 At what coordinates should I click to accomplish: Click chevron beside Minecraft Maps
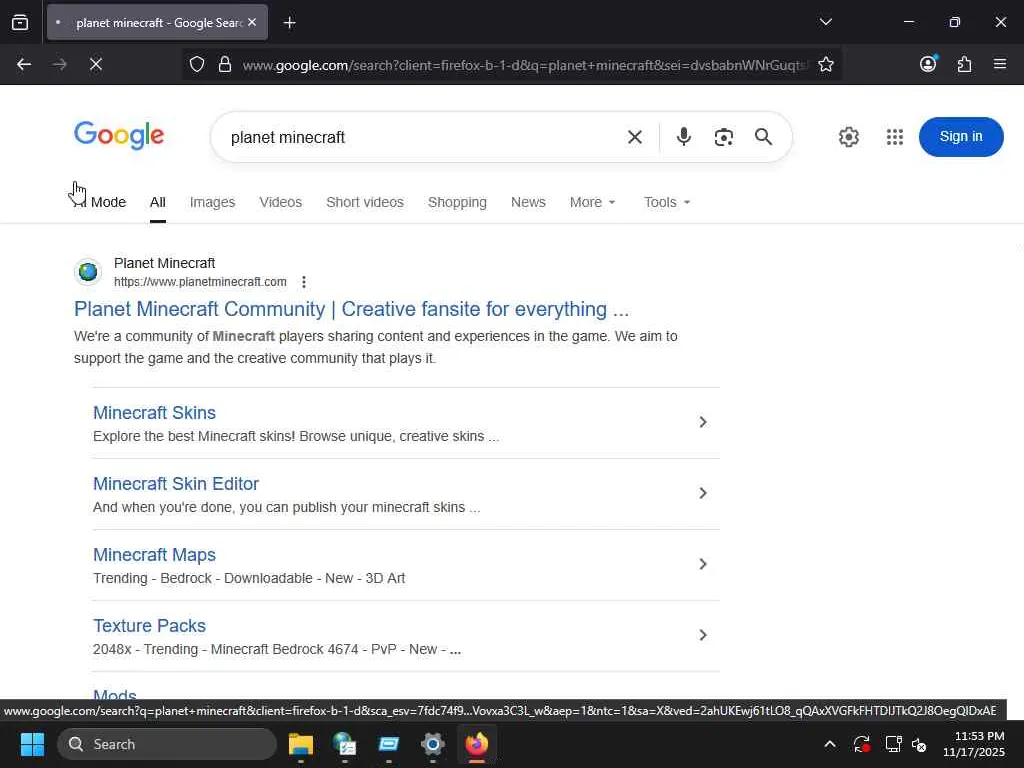(703, 564)
